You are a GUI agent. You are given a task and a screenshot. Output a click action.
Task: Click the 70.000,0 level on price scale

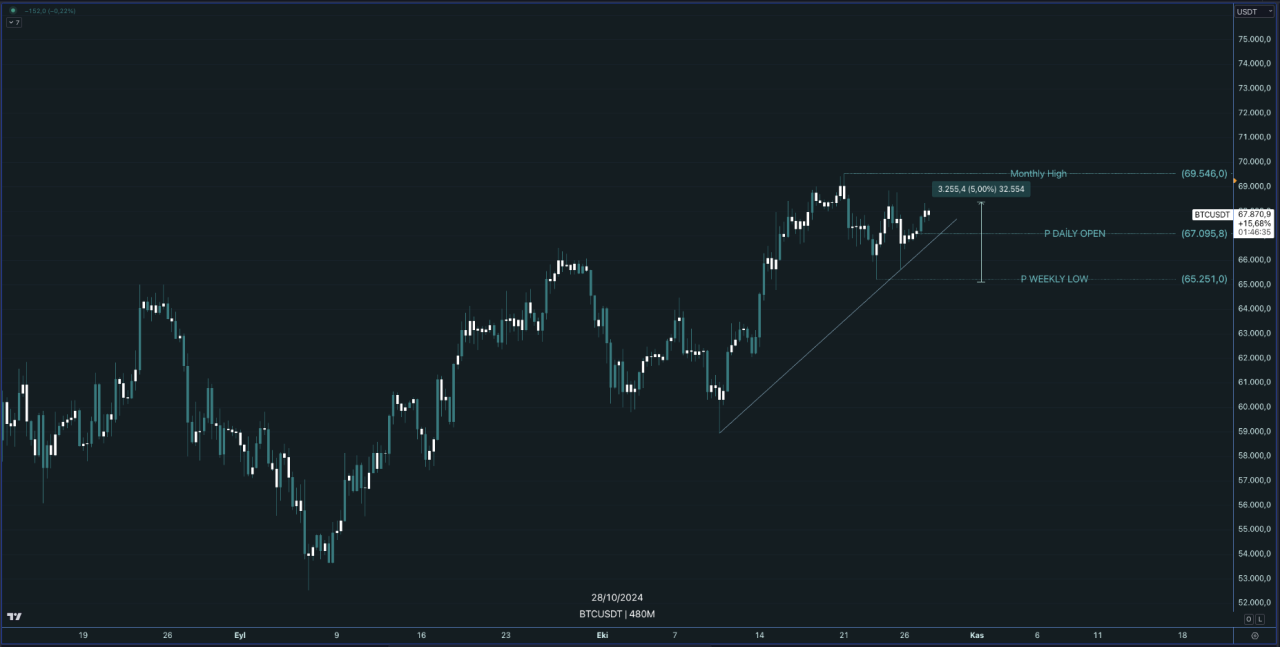(1254, 162)
